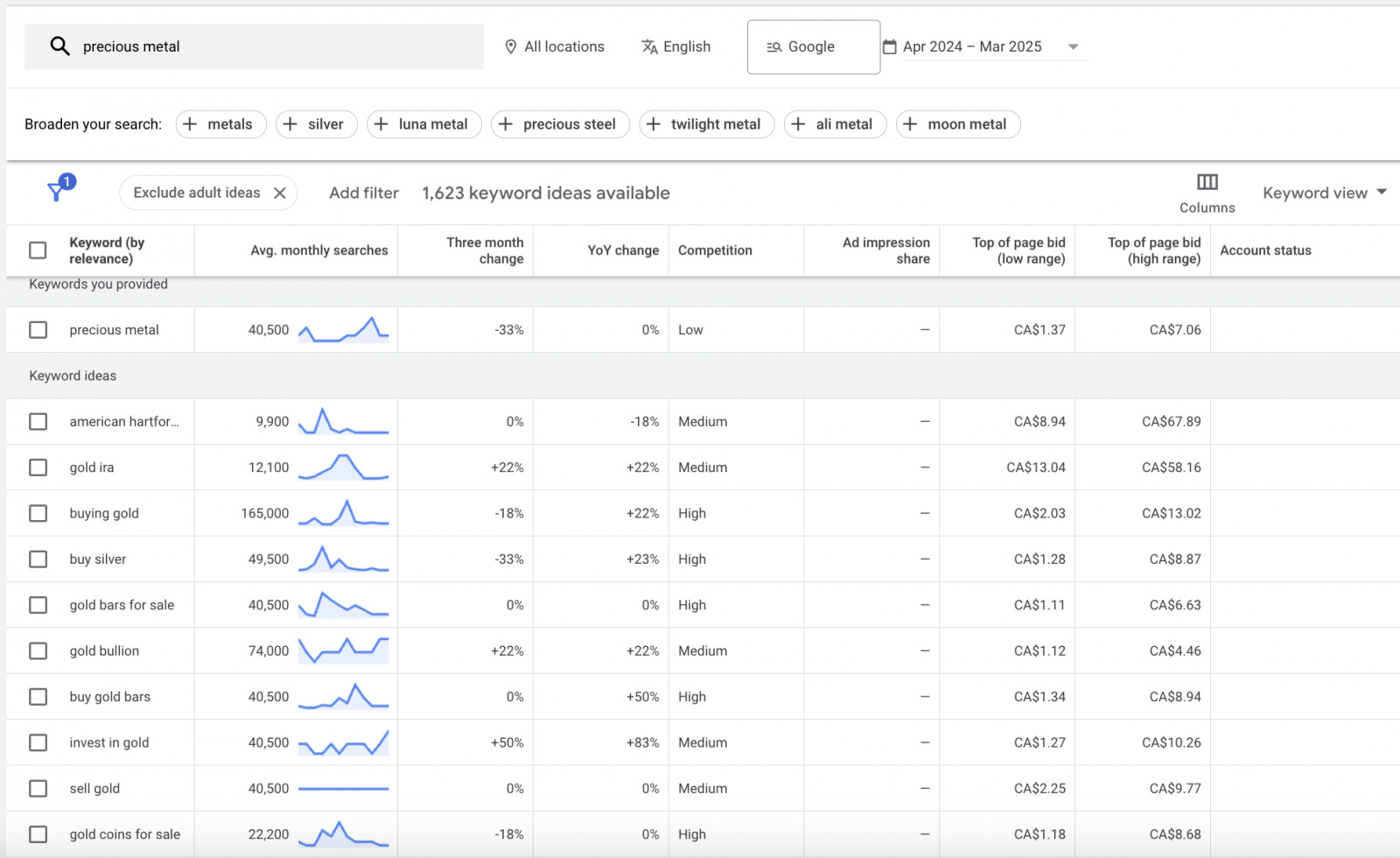
Task: Remove the Exclude adult ideas filter
Action: click(280, 193)
